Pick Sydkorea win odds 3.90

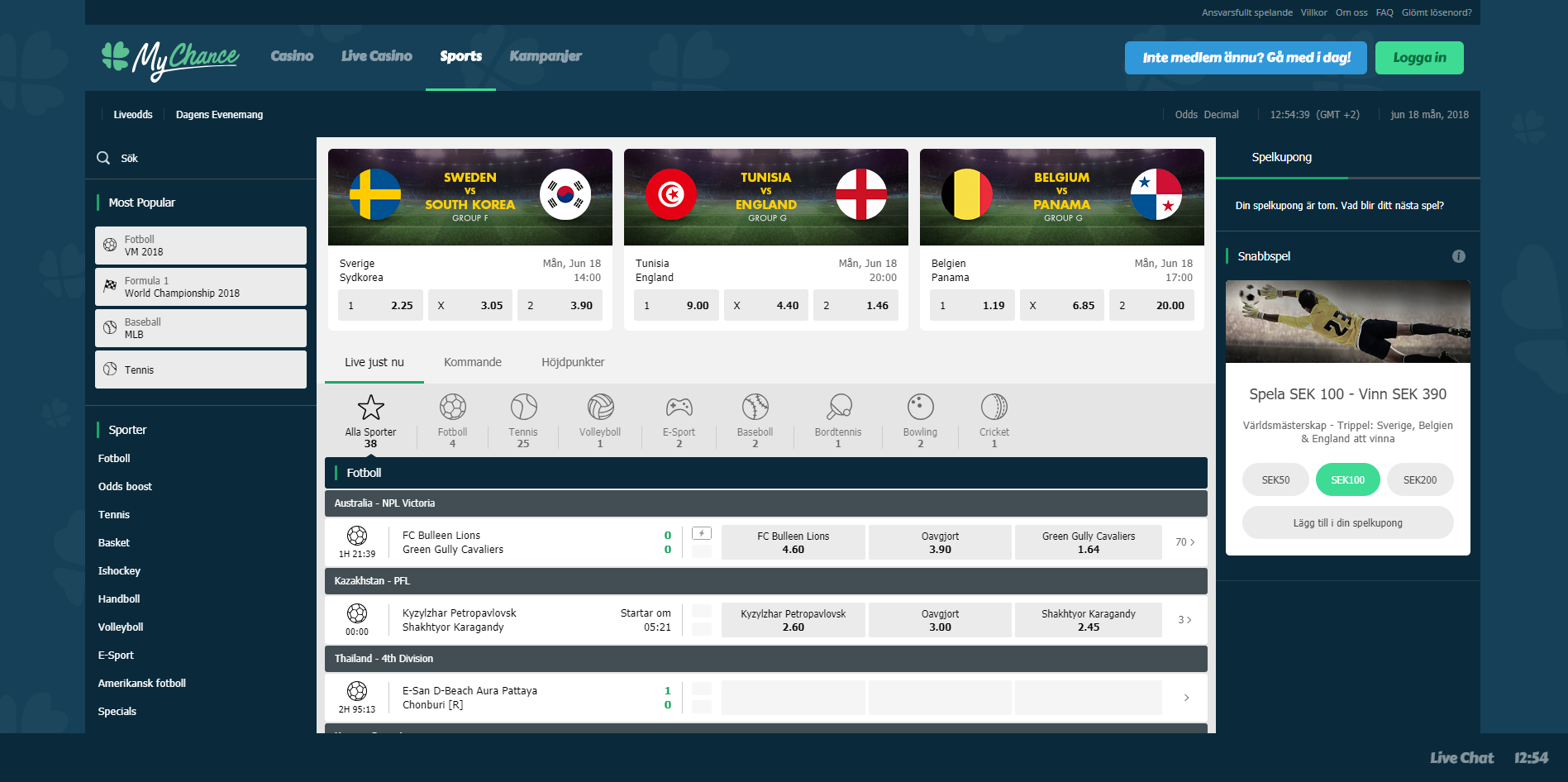point(560,305)
